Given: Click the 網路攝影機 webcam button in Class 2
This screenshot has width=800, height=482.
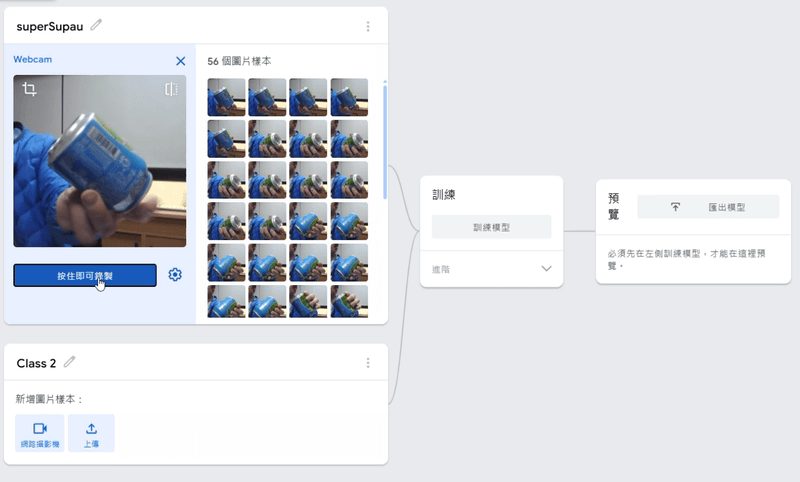Looking at the screenshot, I should (40, 433).
